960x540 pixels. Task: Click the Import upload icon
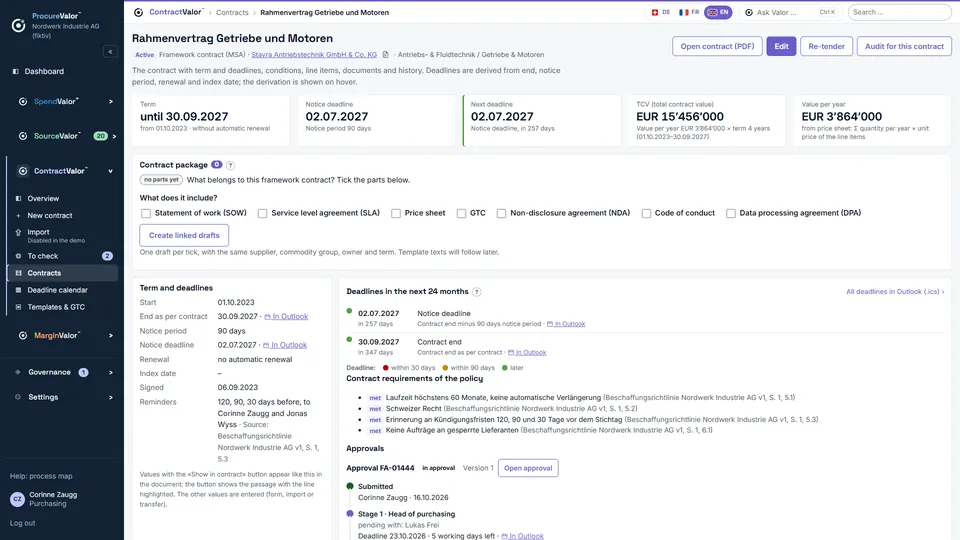tap(18, 232)
